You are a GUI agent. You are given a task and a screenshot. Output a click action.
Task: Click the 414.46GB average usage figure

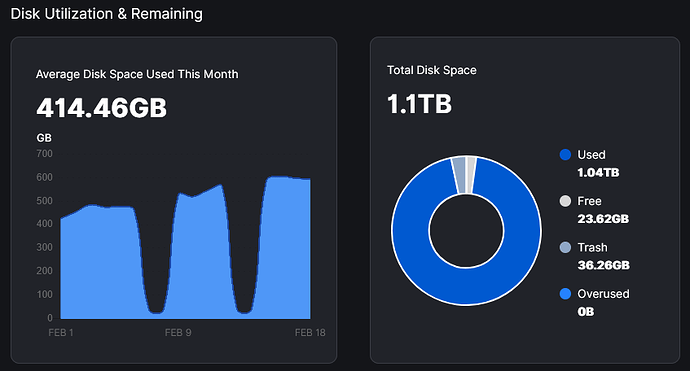102,108
